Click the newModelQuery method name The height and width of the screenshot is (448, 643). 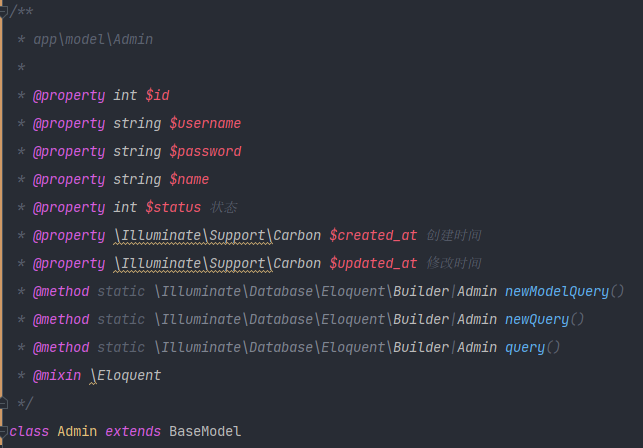pyautogui.click(x=557, y=291)
